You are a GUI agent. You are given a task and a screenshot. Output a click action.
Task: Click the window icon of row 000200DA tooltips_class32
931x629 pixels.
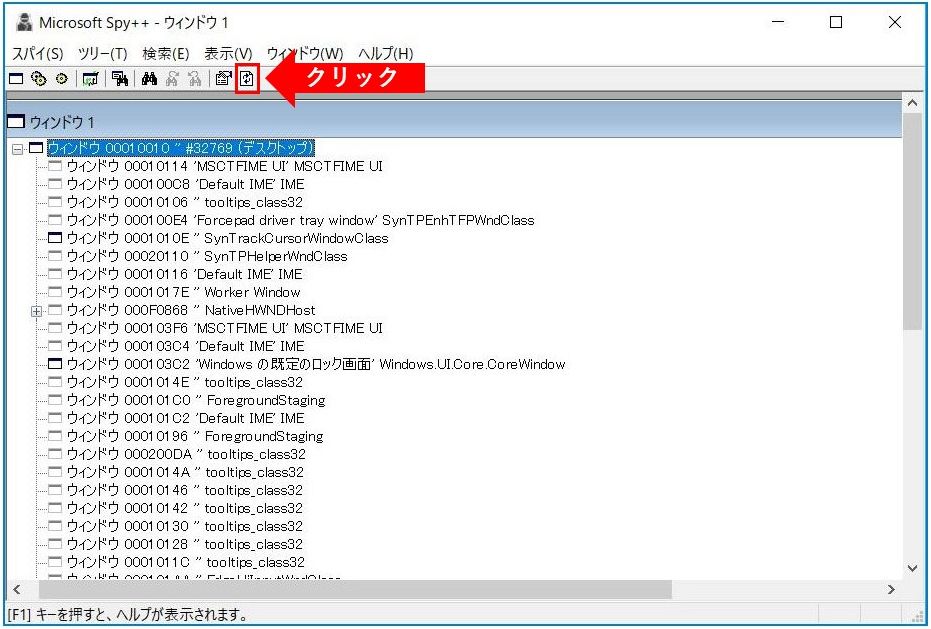[x=55, y=454]
